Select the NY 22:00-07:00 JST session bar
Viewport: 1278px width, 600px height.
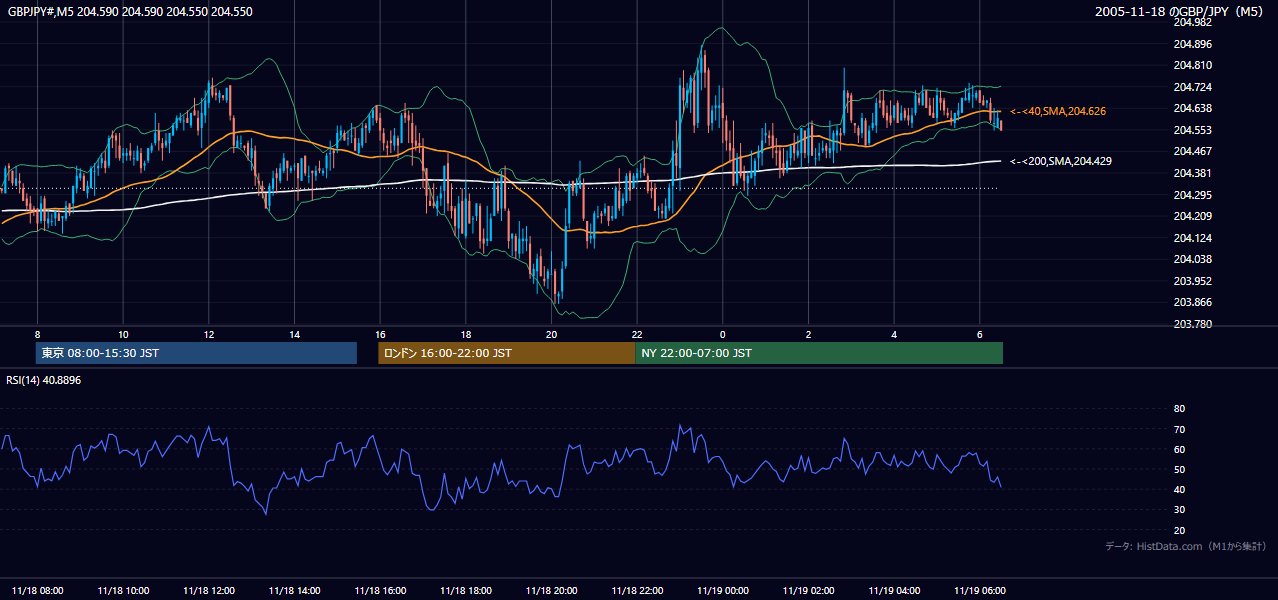coord(819,353)
